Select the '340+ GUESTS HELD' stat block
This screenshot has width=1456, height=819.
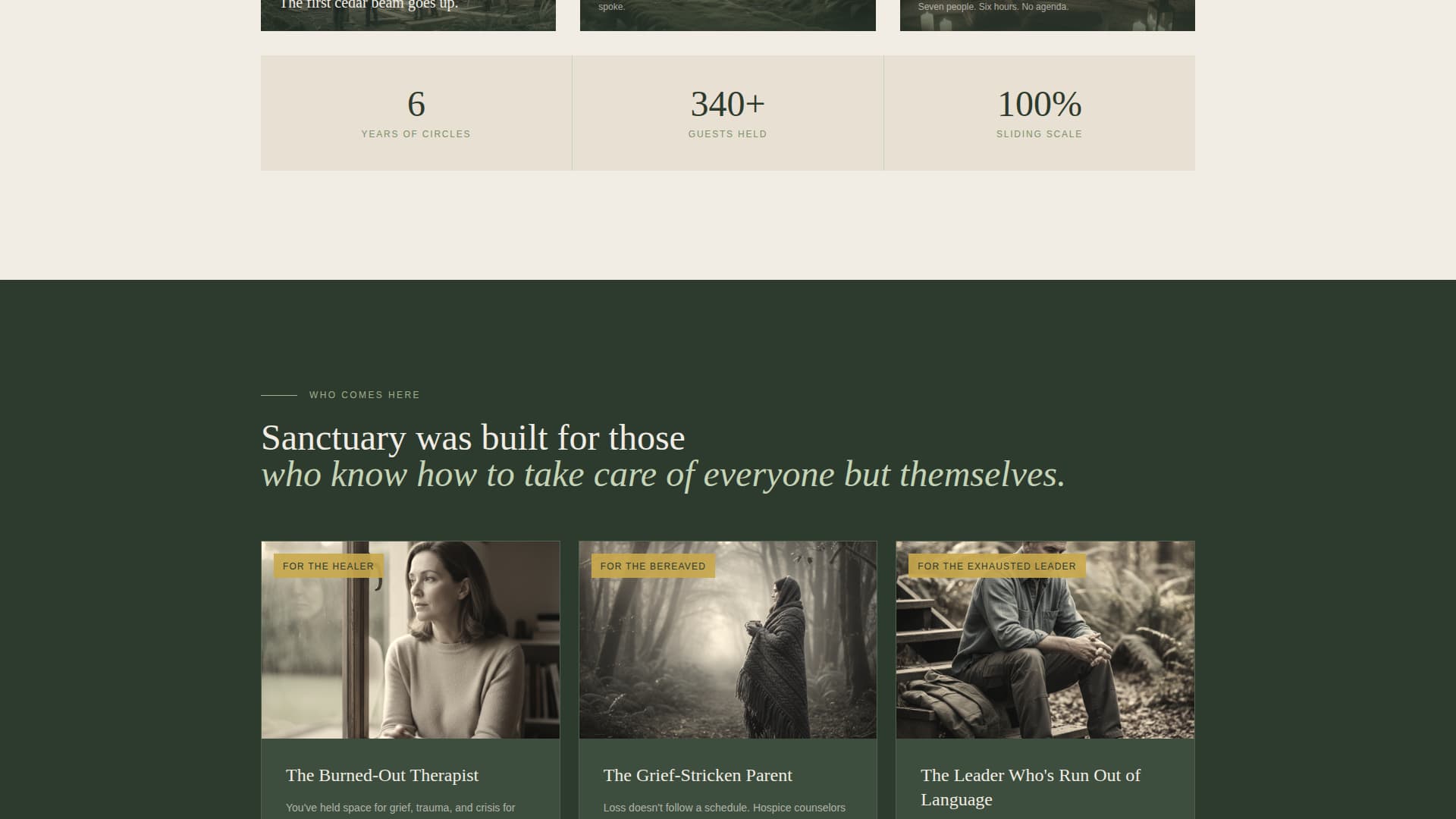727,112
